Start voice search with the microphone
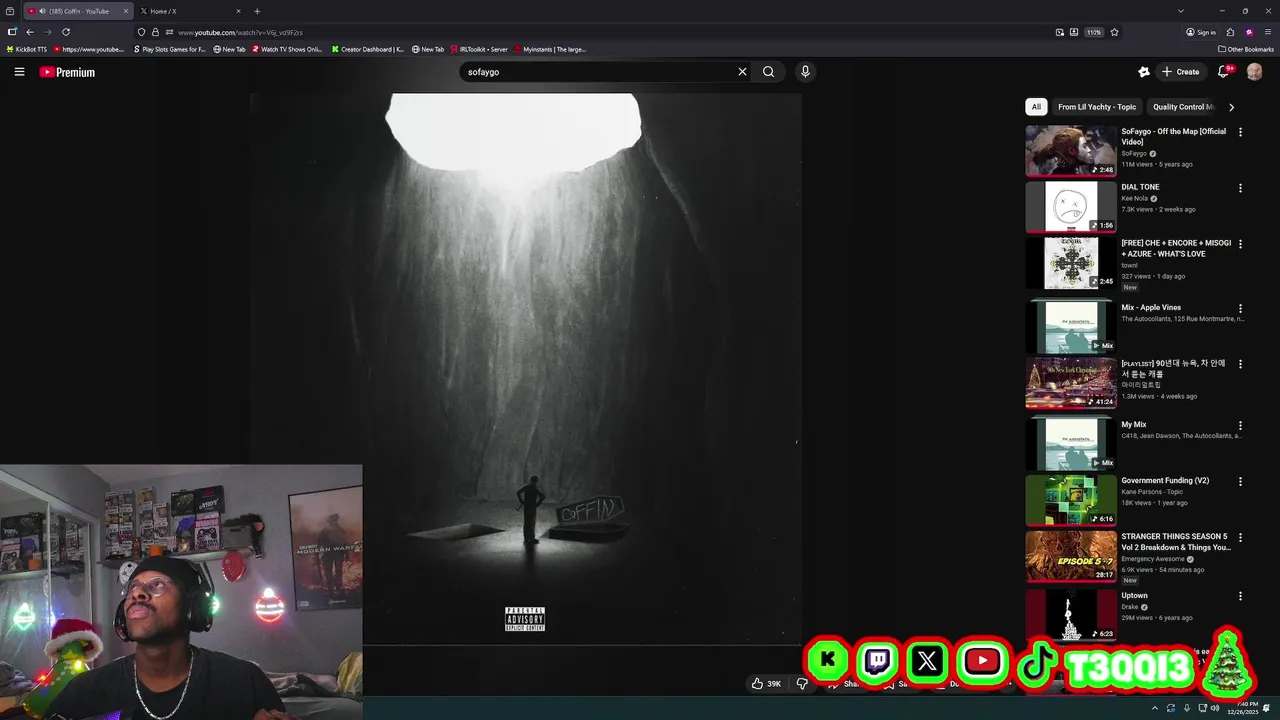Image resolution: width=1280 pixels, height=720 pixels. 805,72
